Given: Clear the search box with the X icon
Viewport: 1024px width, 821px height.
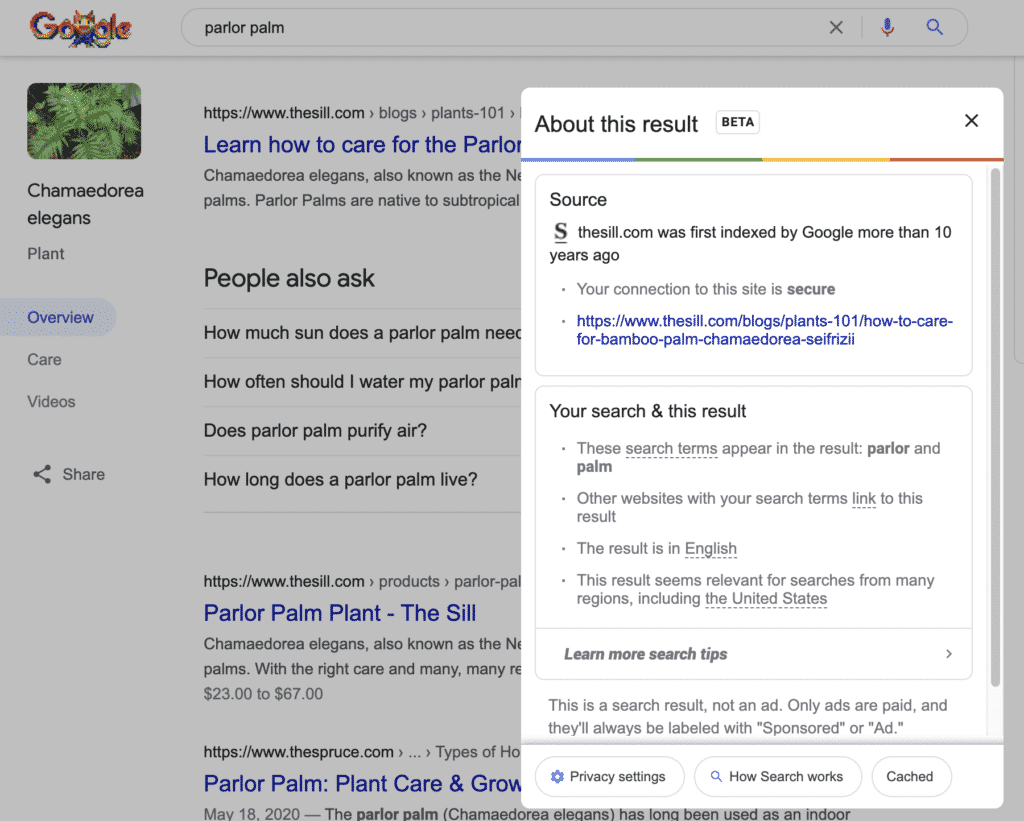Looking at the screenshot, I should pos(836,27).
